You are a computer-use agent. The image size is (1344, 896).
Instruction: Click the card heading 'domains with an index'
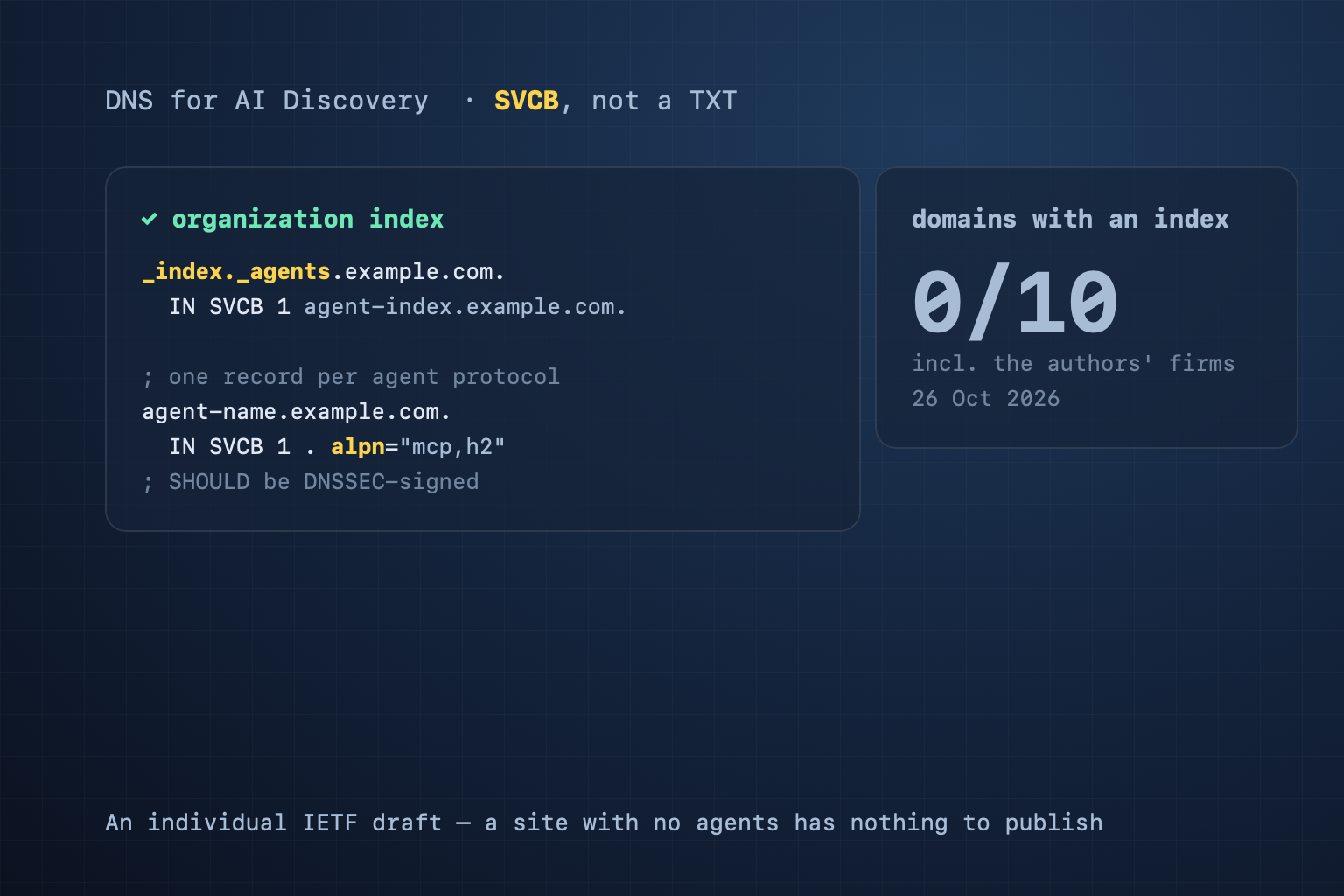pyautogui.click(x=1070, y=219)
